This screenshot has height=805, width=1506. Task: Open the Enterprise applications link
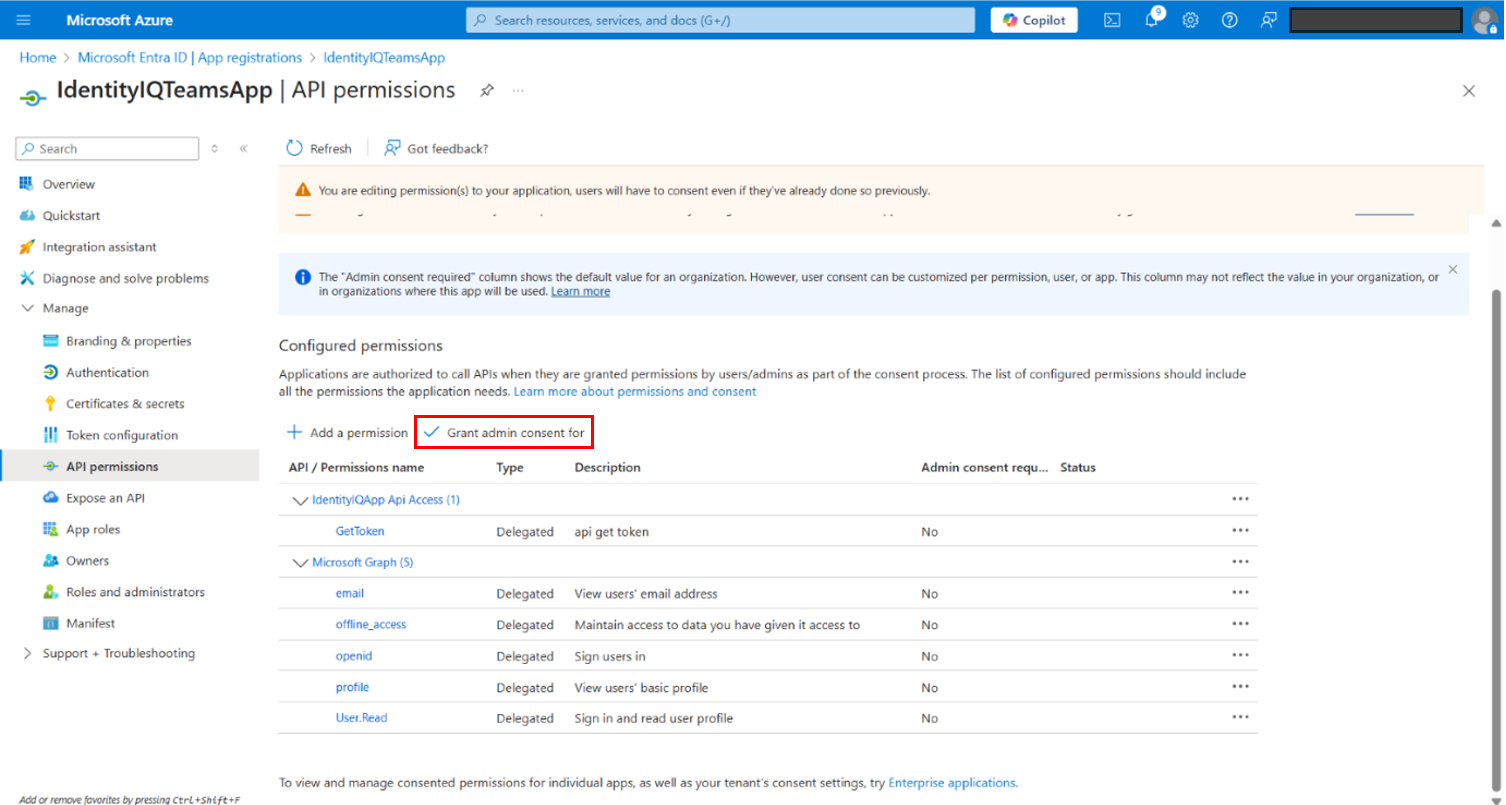pos(951,783)
